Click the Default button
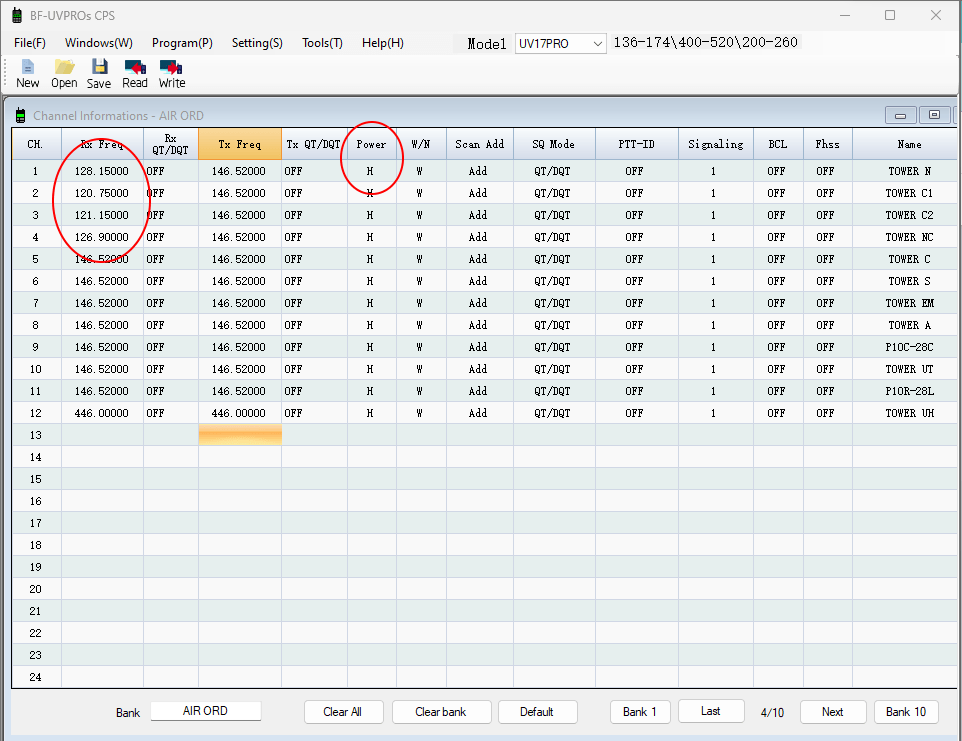 (x=537, y=712)
